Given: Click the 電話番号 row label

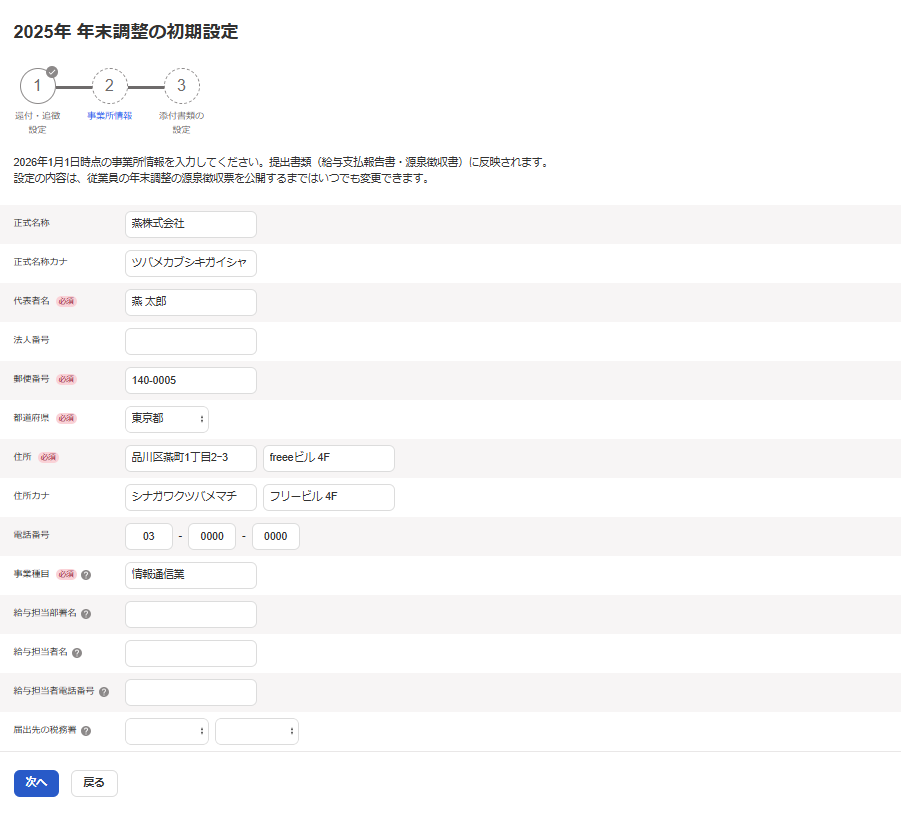Looking at the screenshot, I should [32, 535].
